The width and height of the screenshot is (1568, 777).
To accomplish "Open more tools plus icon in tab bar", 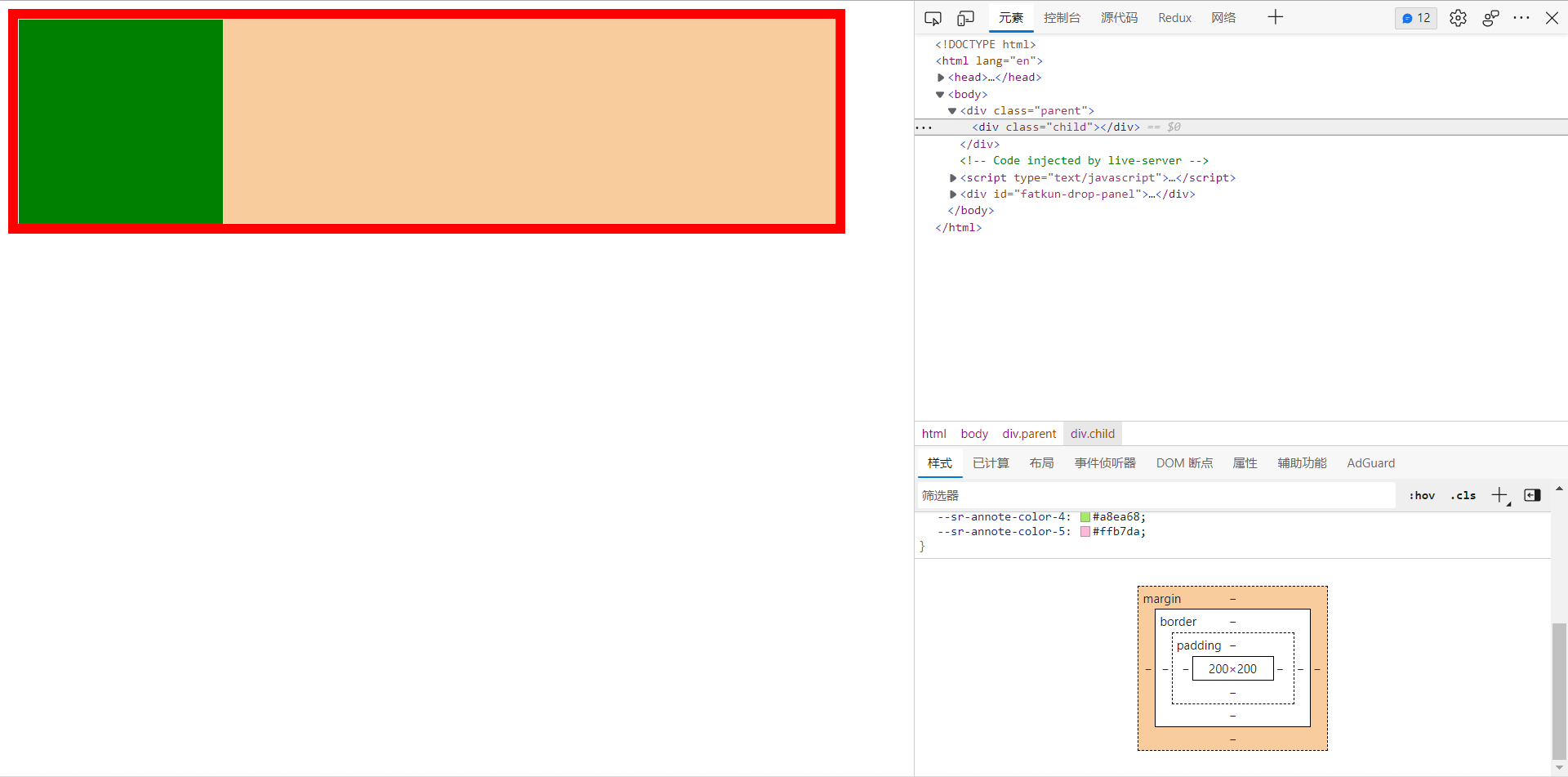I will pos(1276,17).
